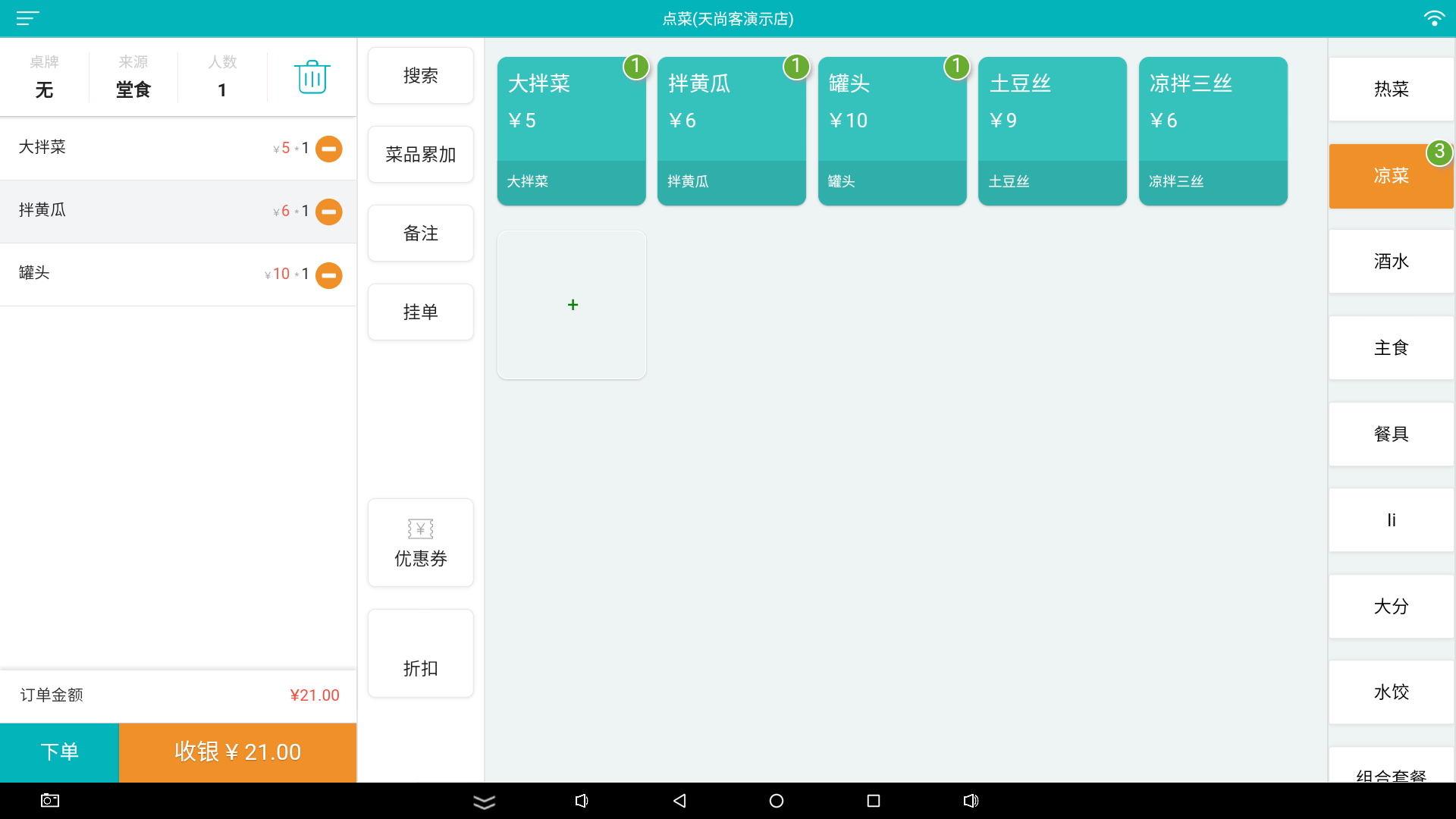Add a new dish with plus tile
The width and height of the screenshot is (1456, 819).
(572, 305)
